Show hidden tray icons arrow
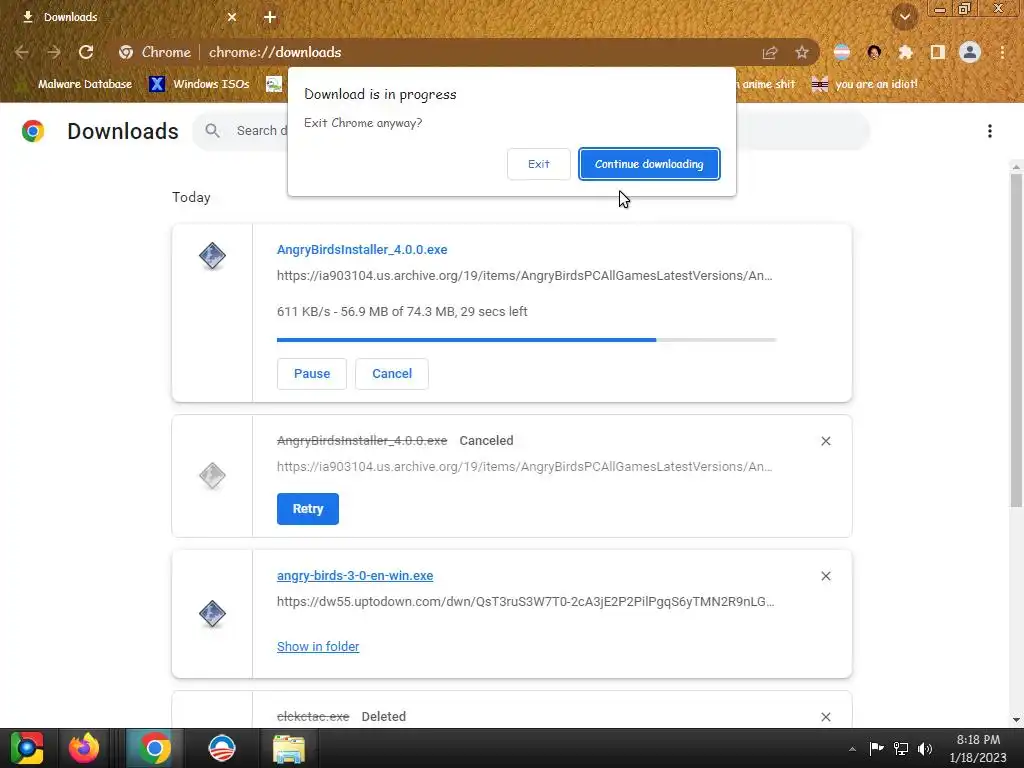 coord(852,749)
